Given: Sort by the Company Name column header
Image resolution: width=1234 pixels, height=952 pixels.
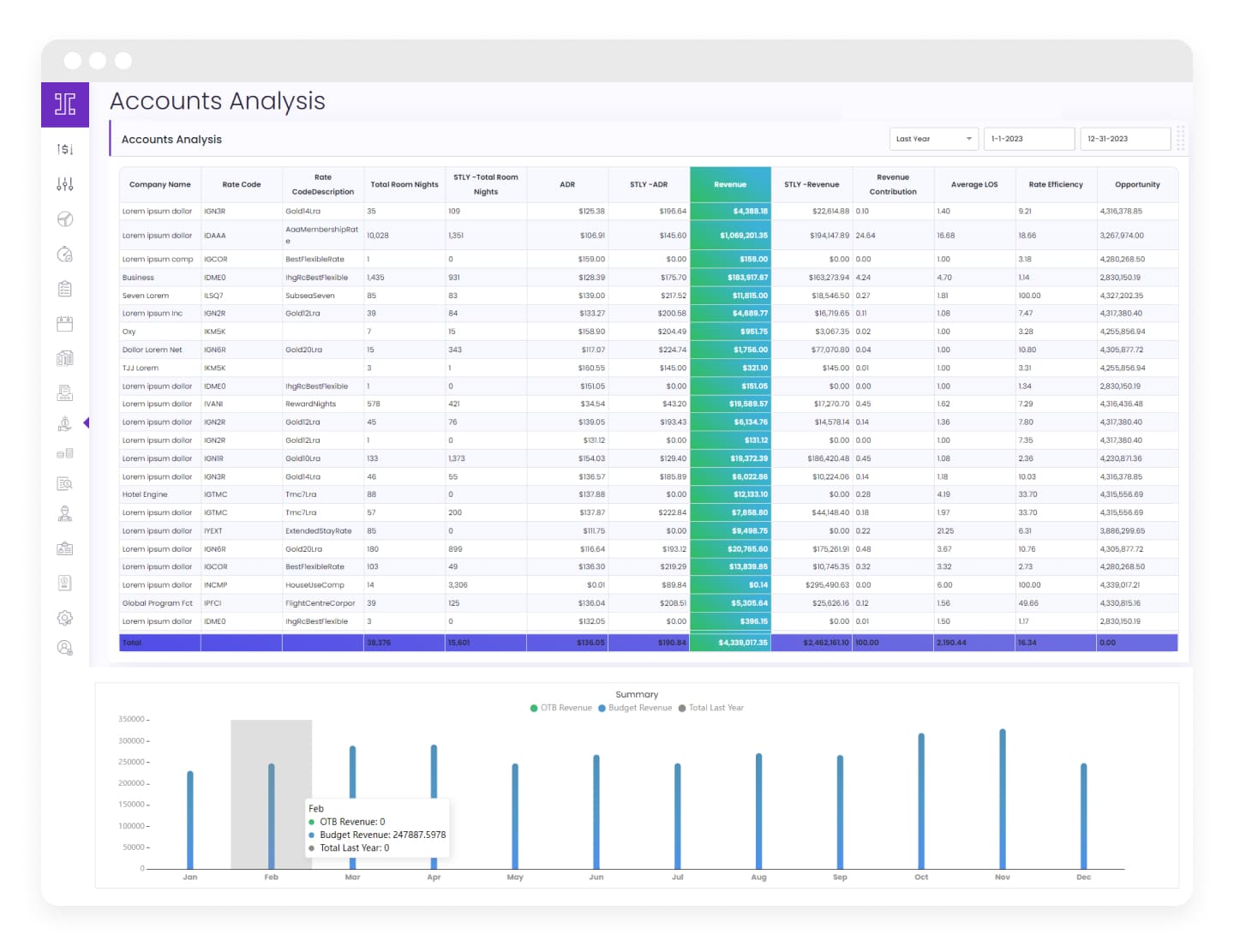Looking at the screenshot, I should click(160, 184).
